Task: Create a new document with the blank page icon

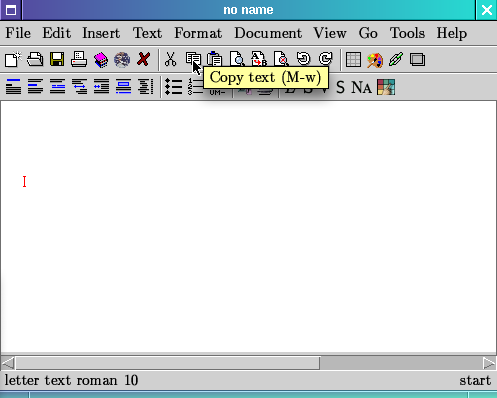Action: pyautogui.click(x=13, y=60)
